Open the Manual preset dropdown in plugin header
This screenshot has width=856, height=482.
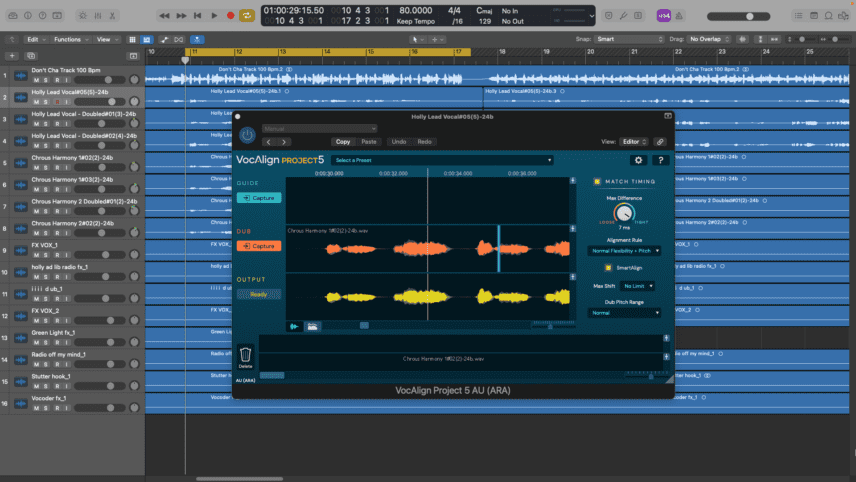pyautogui.click(x=319, y=129)
